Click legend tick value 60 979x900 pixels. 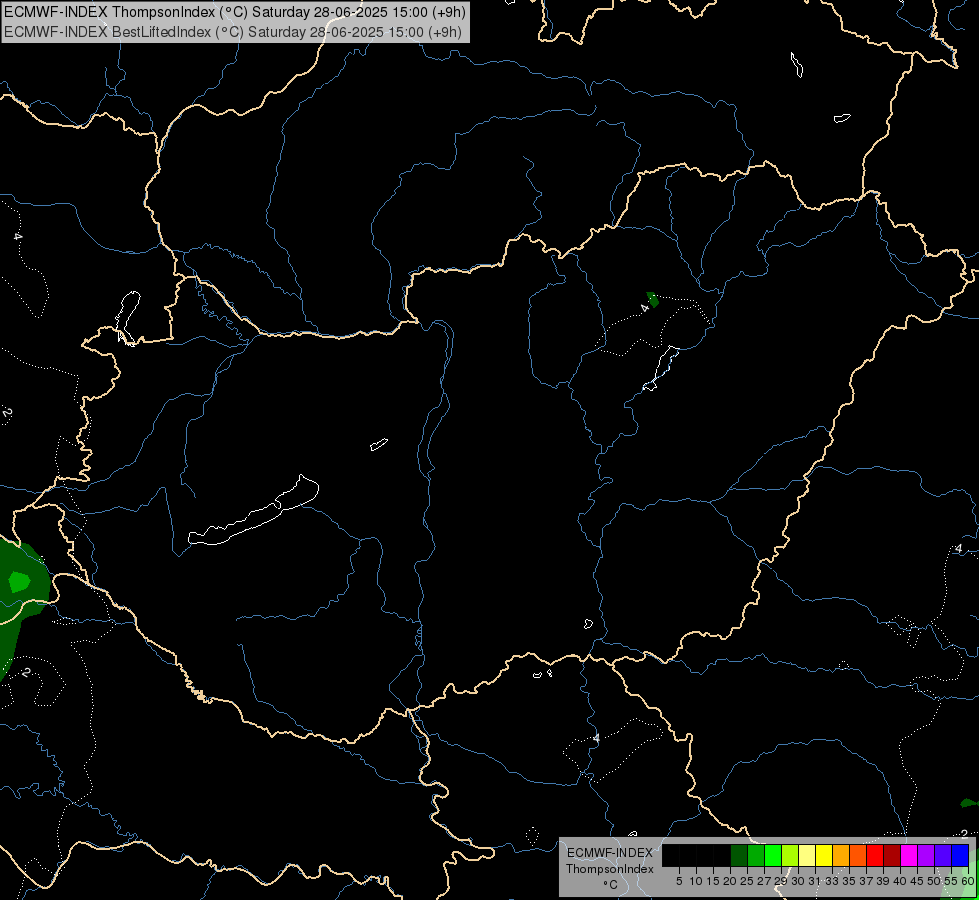pyautogui.click(x=967, y=881)
